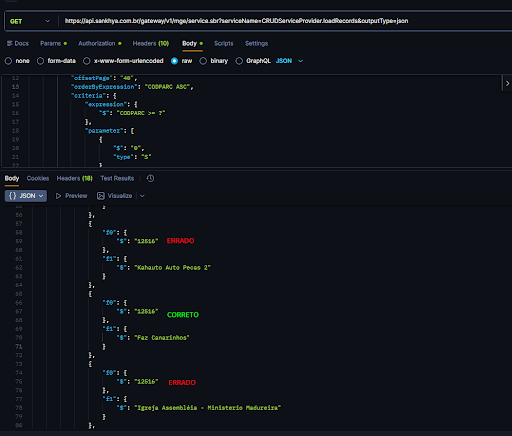Image resolution: width=512 pixels, height=436 pixels.
Task: Open the raw format JSON dropdown
Action: (x=289, y=61)
